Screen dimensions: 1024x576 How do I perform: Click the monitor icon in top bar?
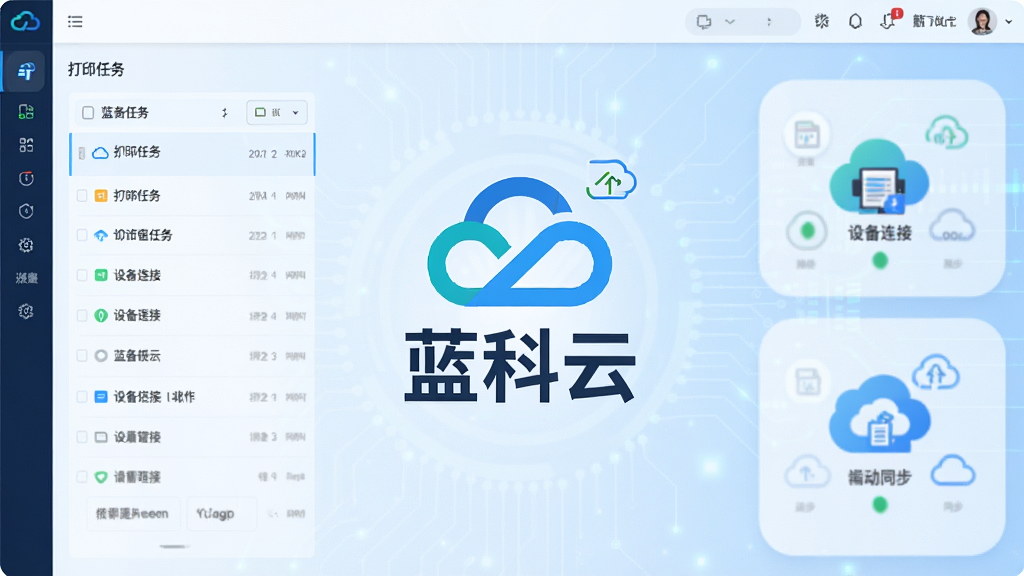704,22
